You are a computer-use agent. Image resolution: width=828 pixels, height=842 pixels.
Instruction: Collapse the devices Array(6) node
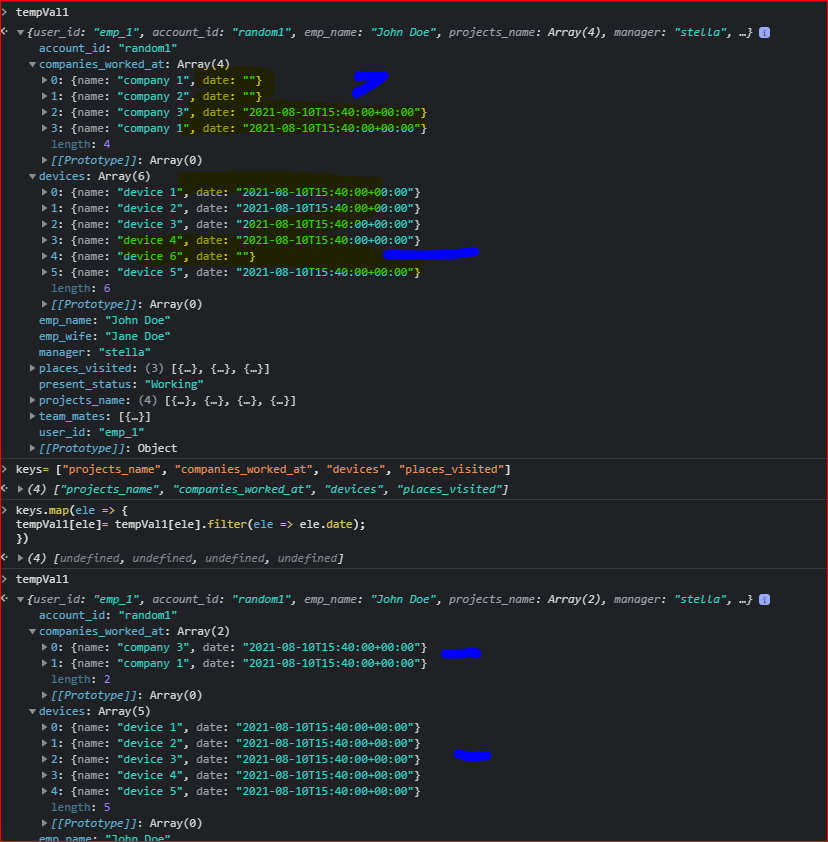[x=31, y=175]
